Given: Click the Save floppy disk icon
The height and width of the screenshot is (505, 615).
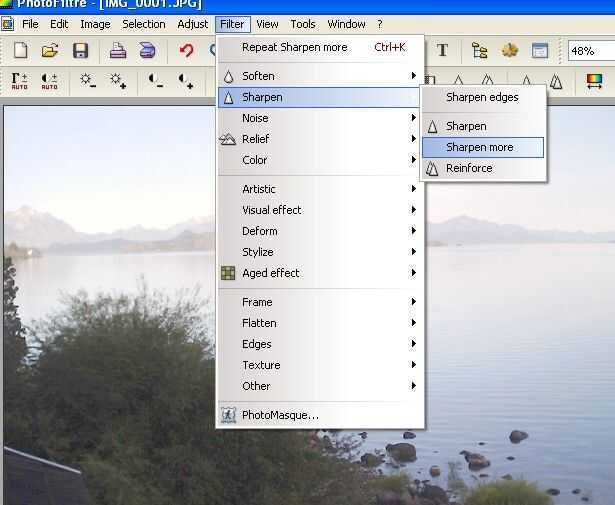Looking at the screenshot, I should click(x=80, y=51).
